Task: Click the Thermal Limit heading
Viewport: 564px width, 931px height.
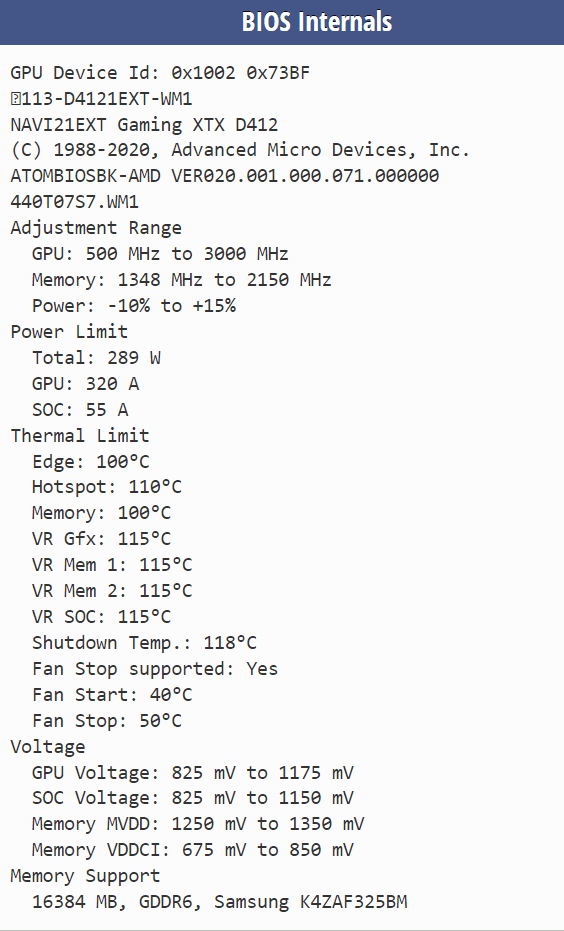Action: tap(80, 435)
